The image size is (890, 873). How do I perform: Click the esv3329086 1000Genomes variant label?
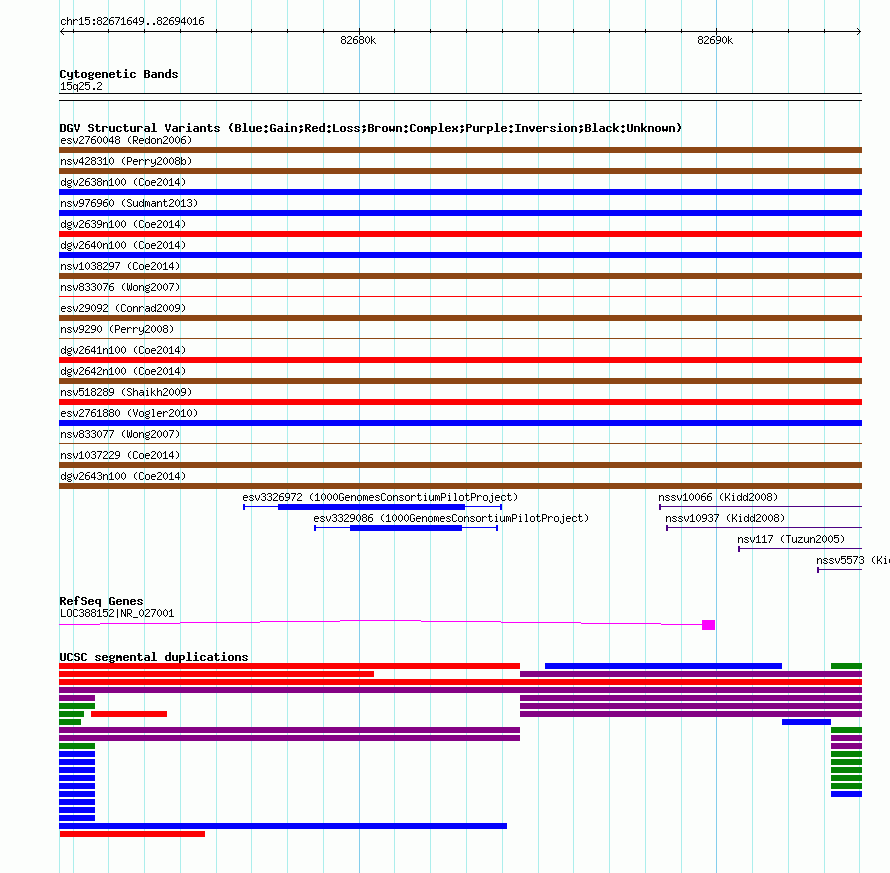click(451, 518)
